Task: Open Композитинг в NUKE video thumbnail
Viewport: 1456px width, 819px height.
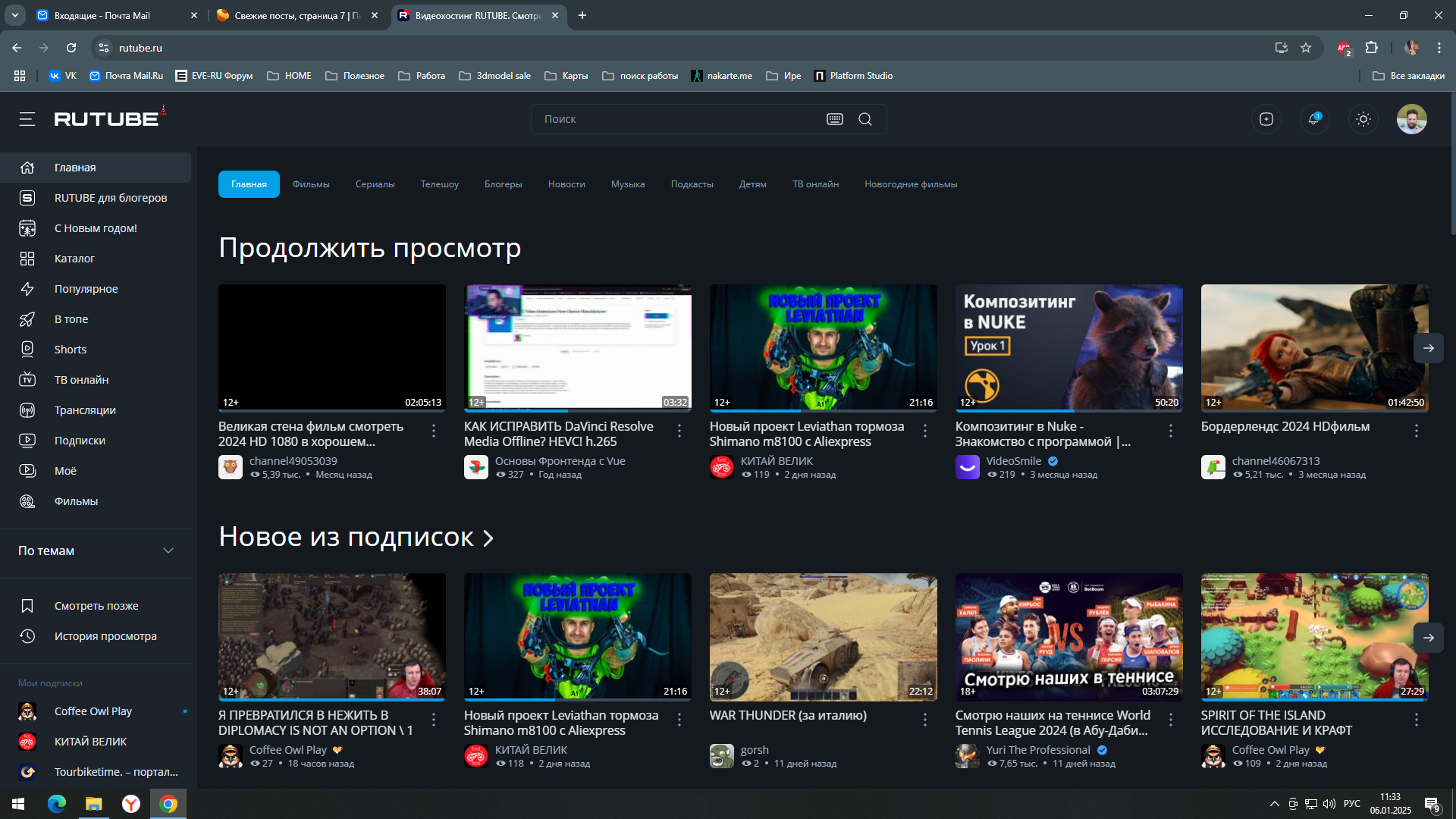Action: (x=1068, y=347)
